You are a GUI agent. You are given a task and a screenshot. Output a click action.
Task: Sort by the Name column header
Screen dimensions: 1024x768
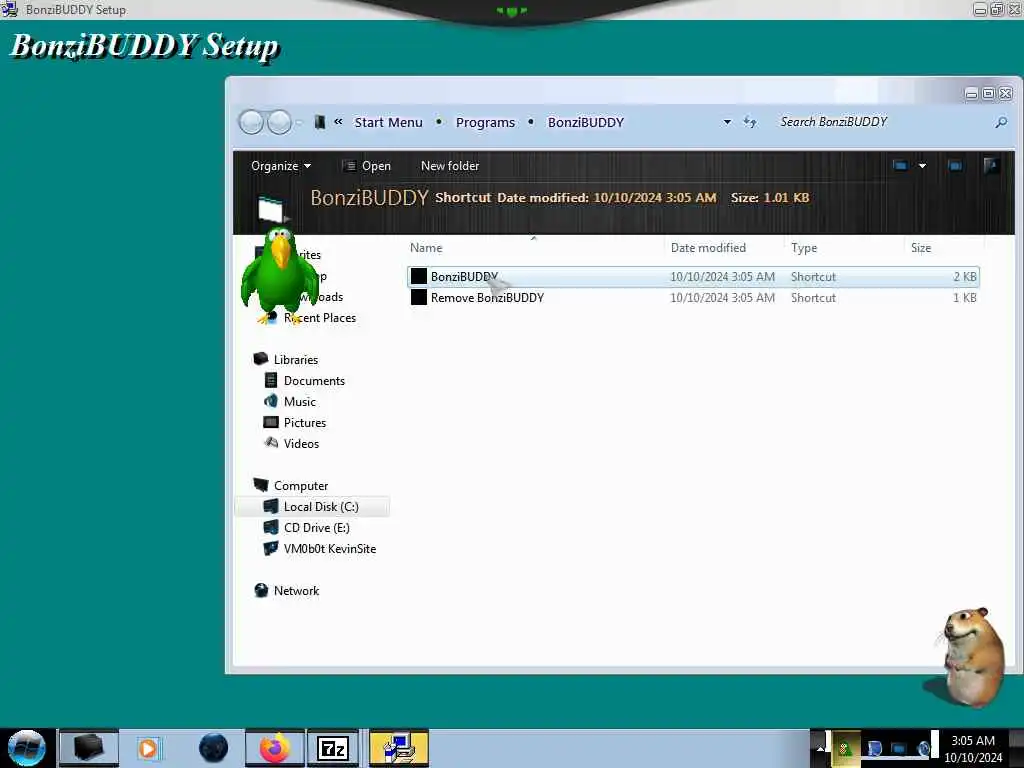coord(426,248)
